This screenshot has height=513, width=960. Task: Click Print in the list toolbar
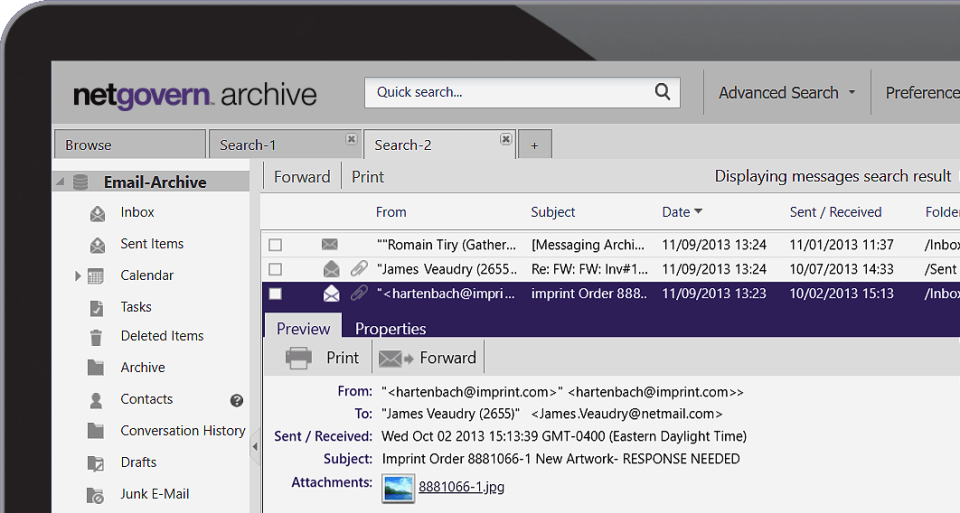click(367, 177)
